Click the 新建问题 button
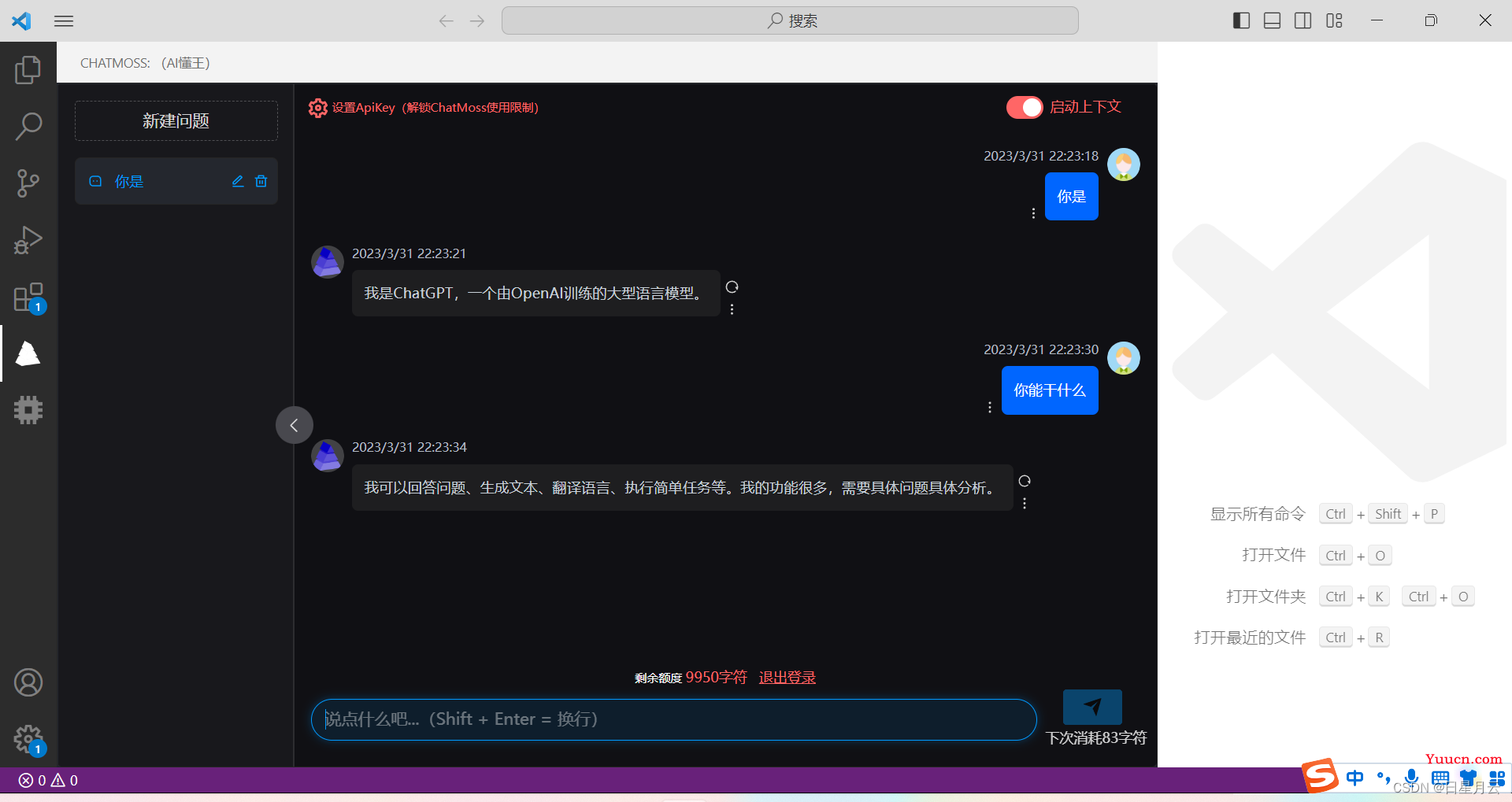 coord(176,120)
